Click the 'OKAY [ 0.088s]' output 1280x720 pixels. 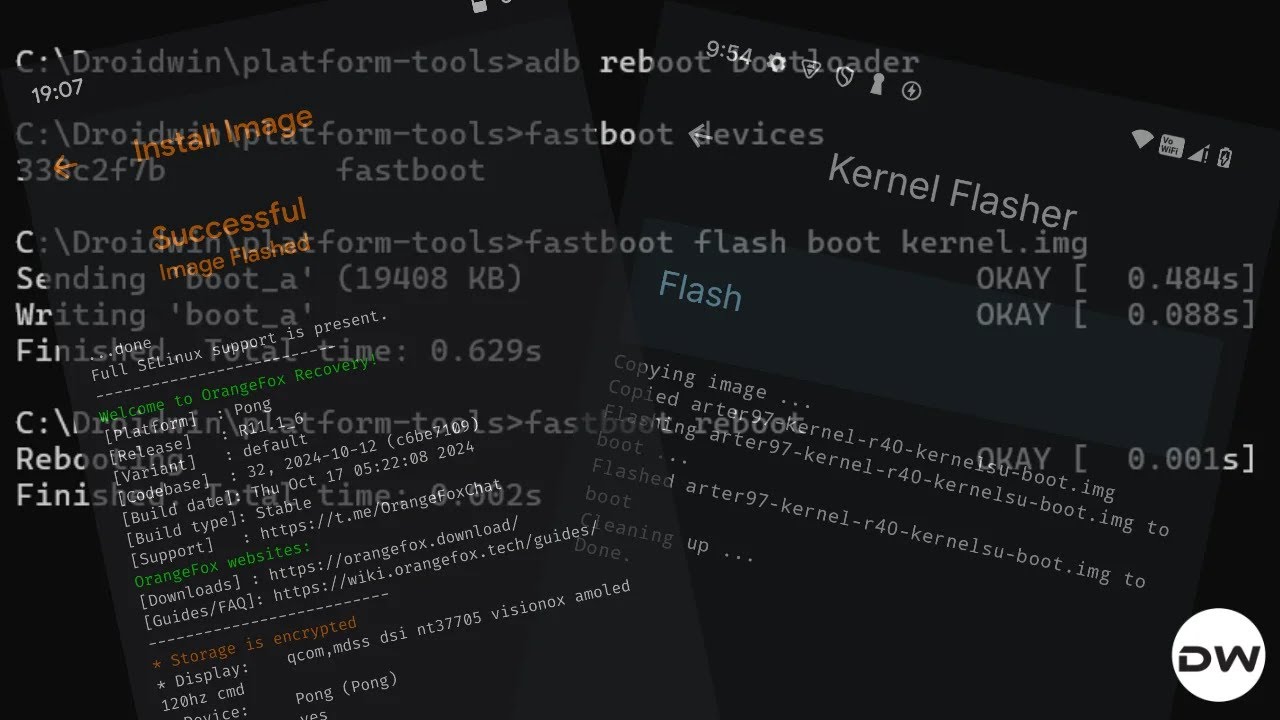pos(1115,315)
